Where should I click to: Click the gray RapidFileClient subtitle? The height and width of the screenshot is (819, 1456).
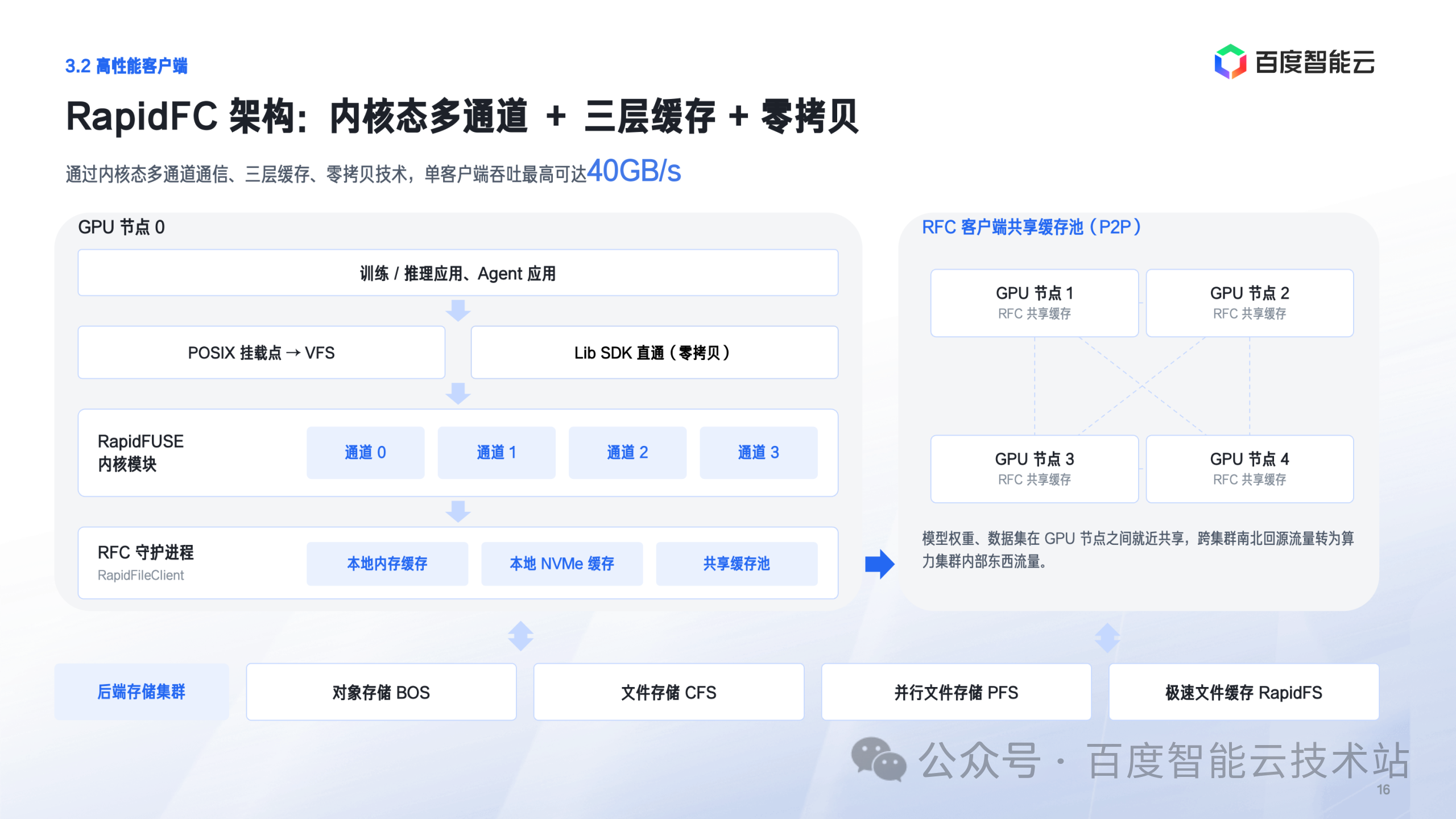pyautogui.click(x=140, y=575)
